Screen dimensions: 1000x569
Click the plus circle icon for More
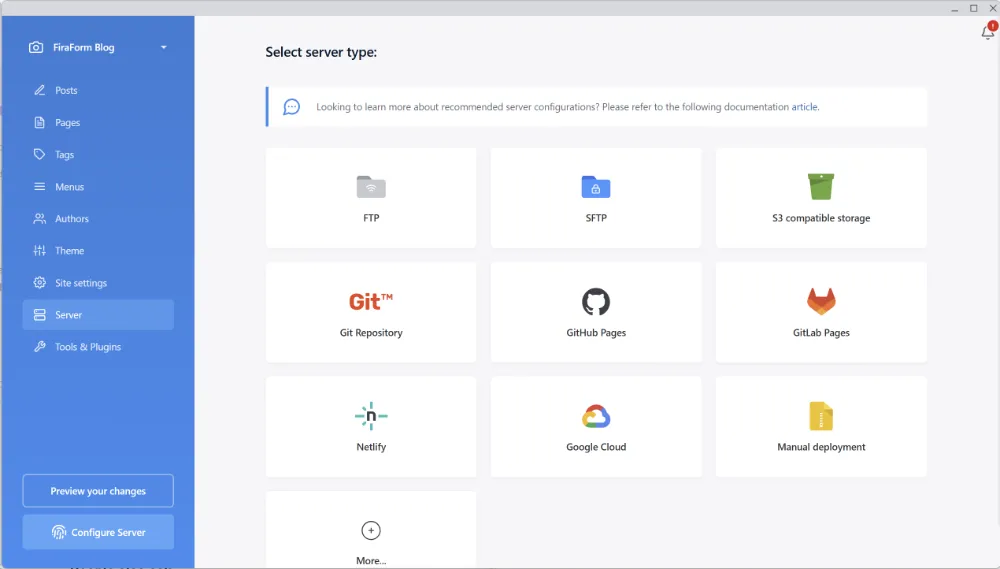point(371,530)
